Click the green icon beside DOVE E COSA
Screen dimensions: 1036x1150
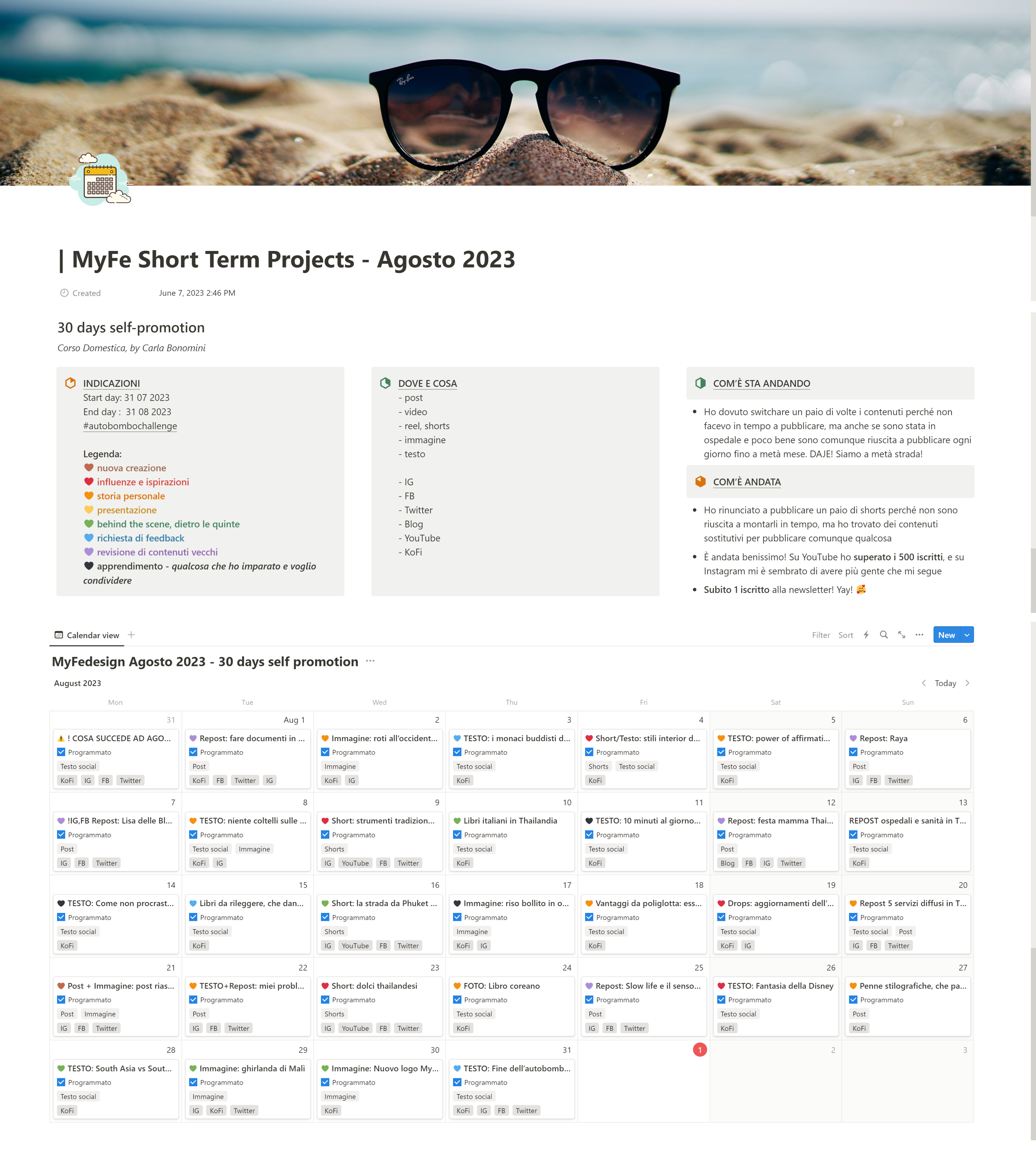(385, 383)
